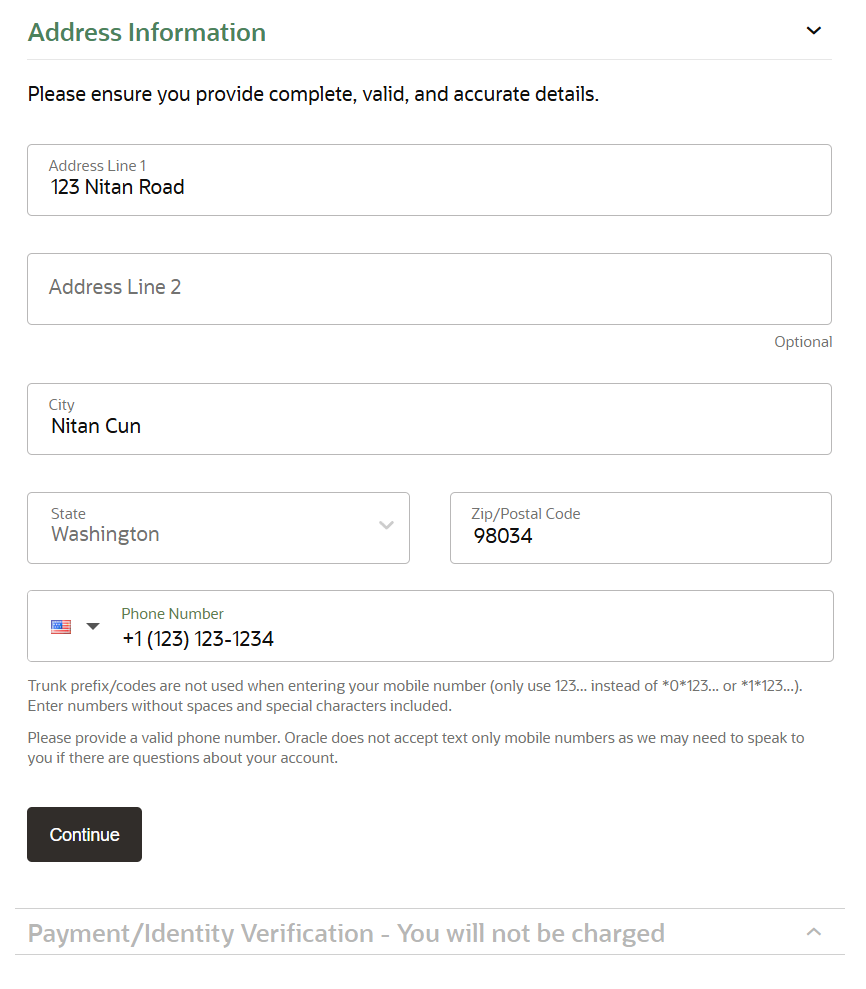Click the valid phone number notice text
Screen dimensions: 866x989
pos(415,748)
